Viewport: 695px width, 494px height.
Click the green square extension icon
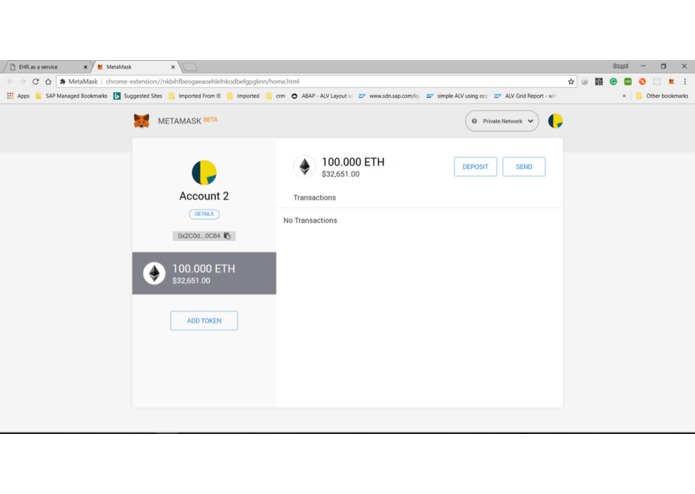[628, 82]
